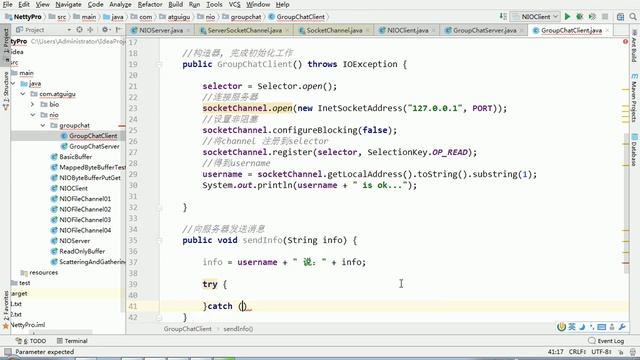Toggle the Ant Build side tool window
Image resolution: width=640 pixels, height=360 pixels.
pos(634,46)
